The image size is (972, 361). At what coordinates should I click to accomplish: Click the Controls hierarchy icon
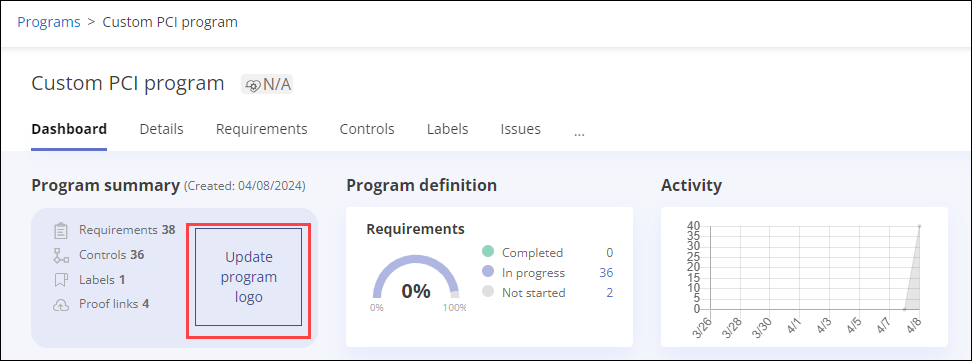61,256
